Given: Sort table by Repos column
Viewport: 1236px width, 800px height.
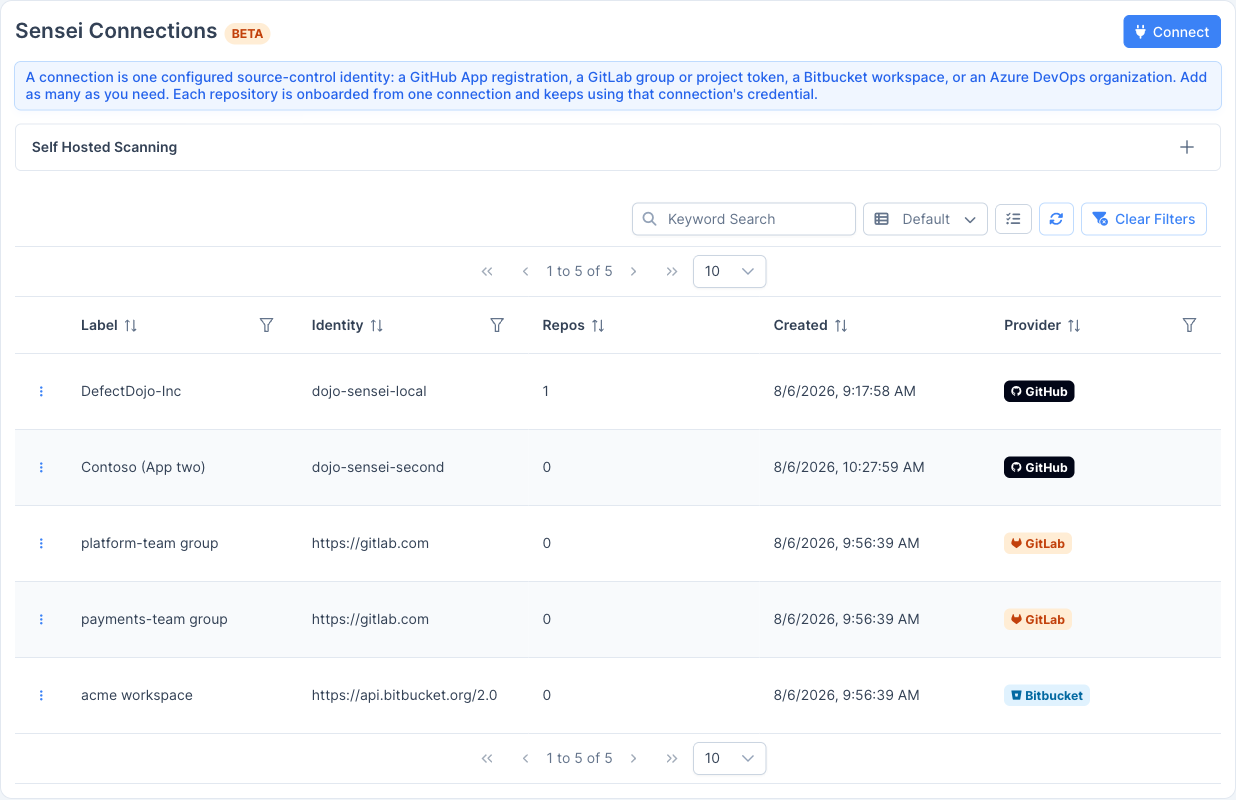Looking at the screenshot, I should point(598,326).
